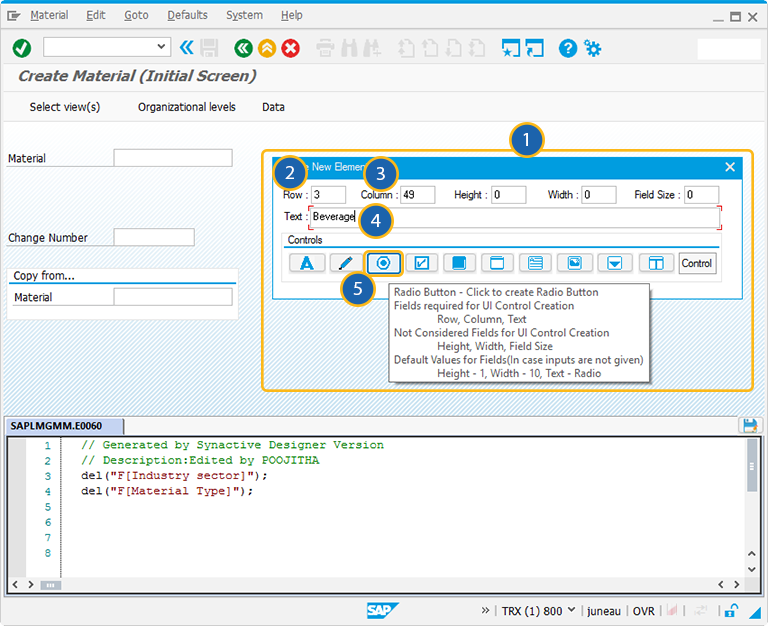Click the Row input field
The image size is (768, 626).
coord(328,194)
